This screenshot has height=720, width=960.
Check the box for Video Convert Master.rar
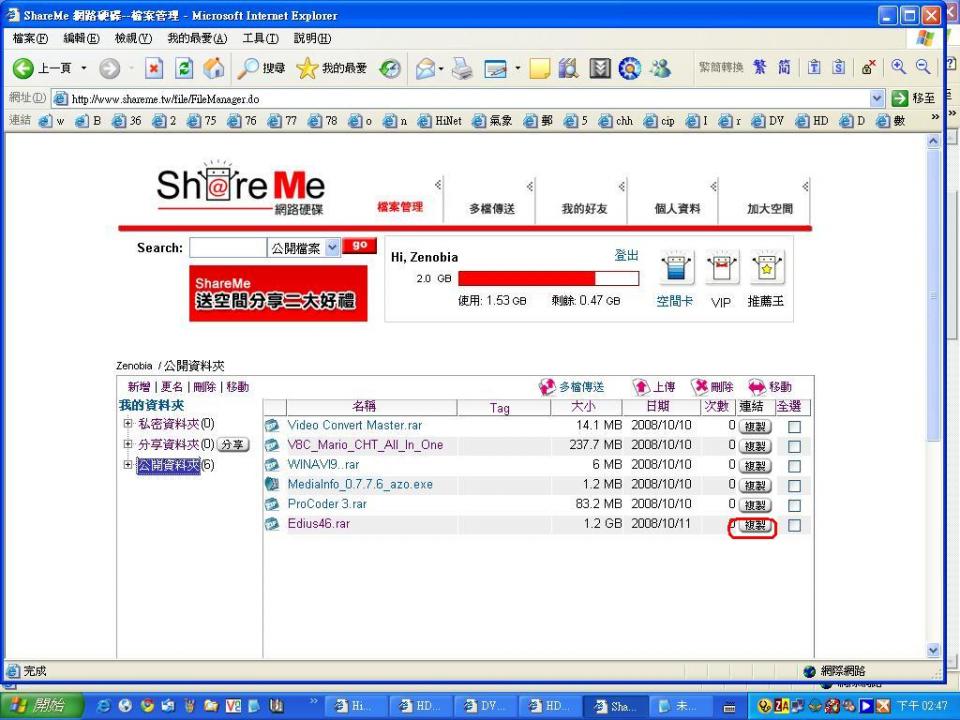tap(794, 427)
